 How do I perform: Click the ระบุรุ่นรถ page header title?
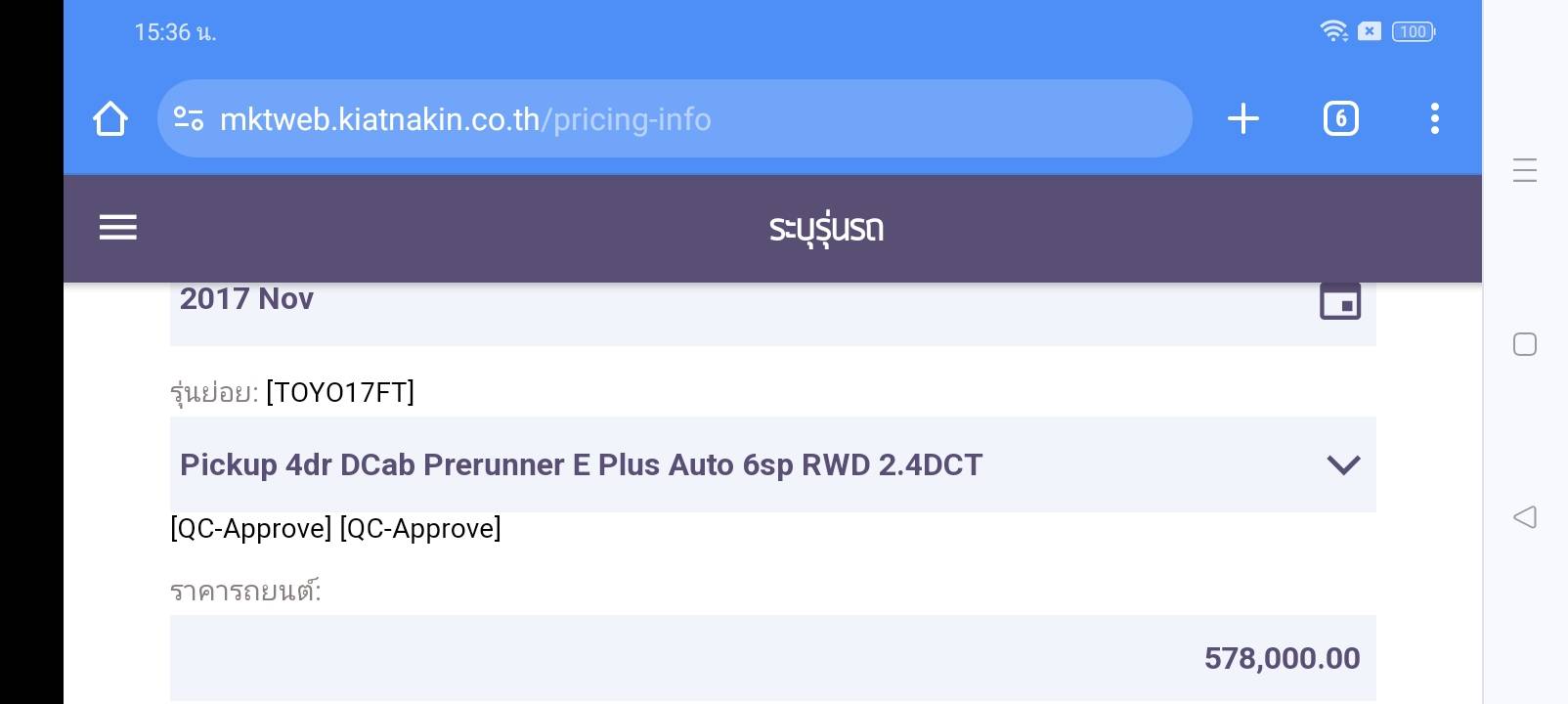826,229
